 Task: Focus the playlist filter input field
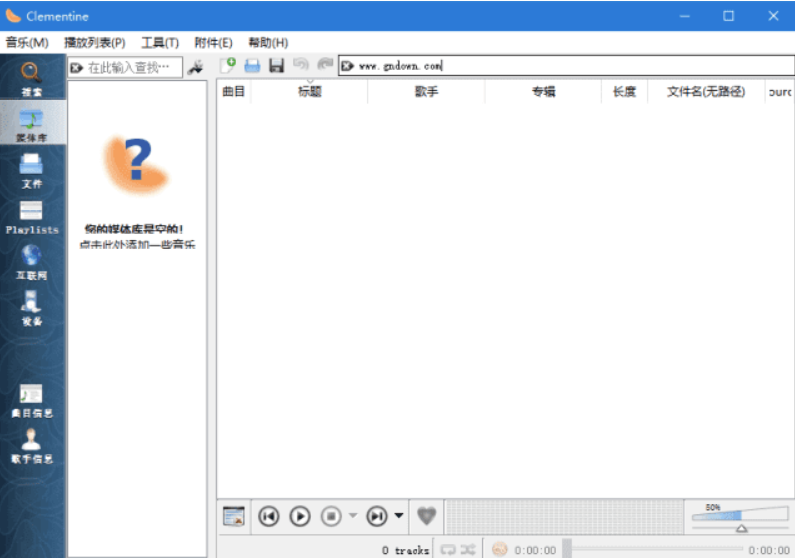coord(566,66)
